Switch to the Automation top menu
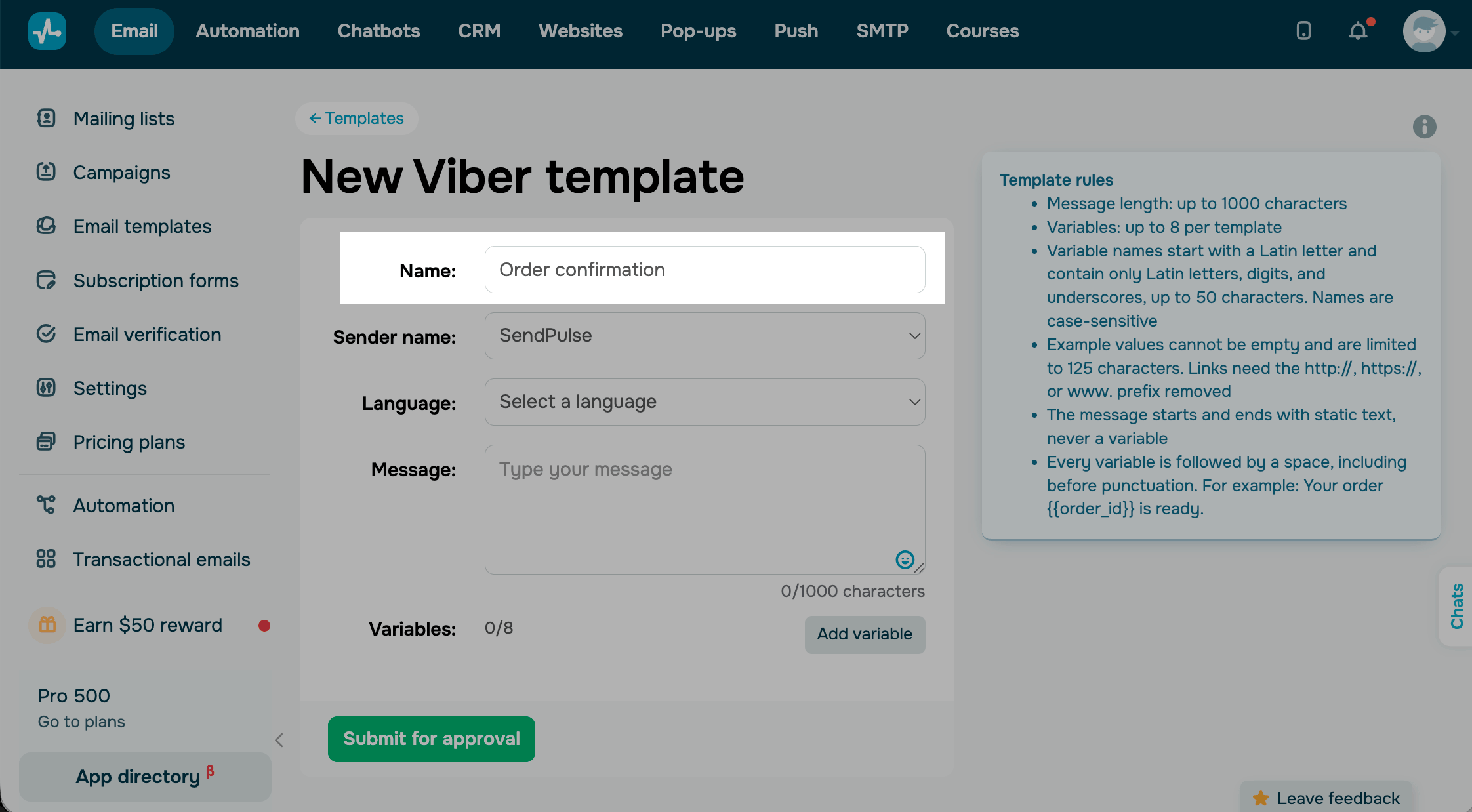 point(247,31)
